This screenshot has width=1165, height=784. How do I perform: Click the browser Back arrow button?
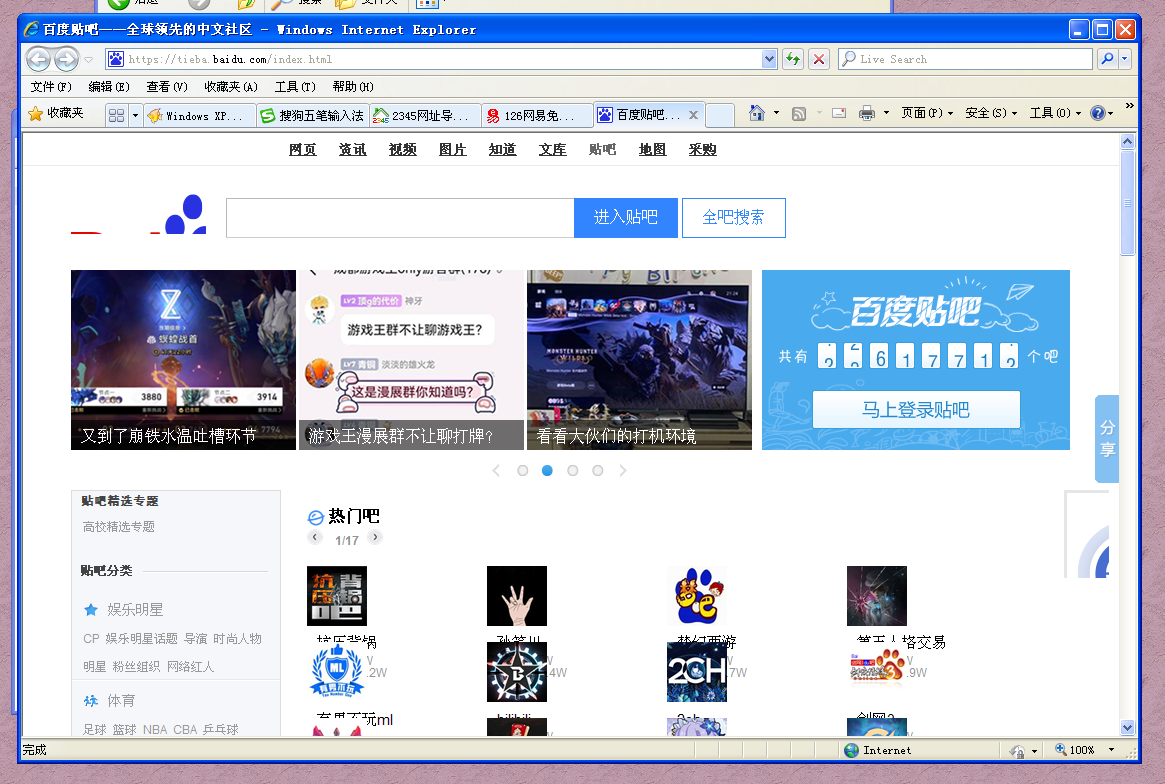[x=39, y=59]
